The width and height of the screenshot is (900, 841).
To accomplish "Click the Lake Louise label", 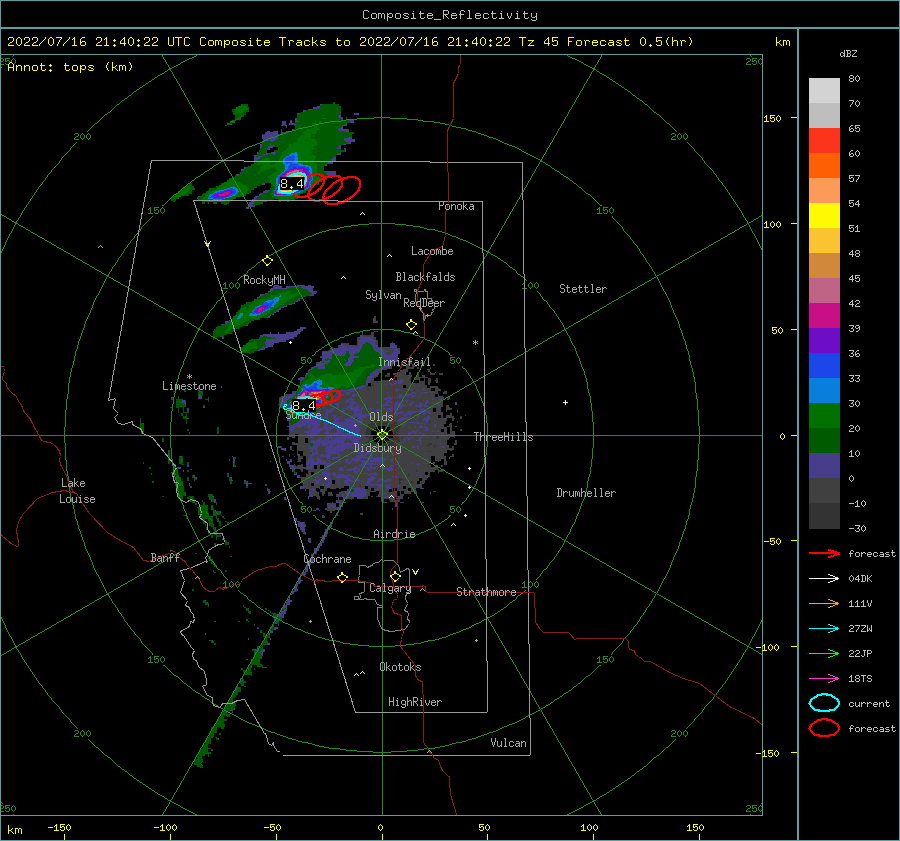I will (77, 491).
